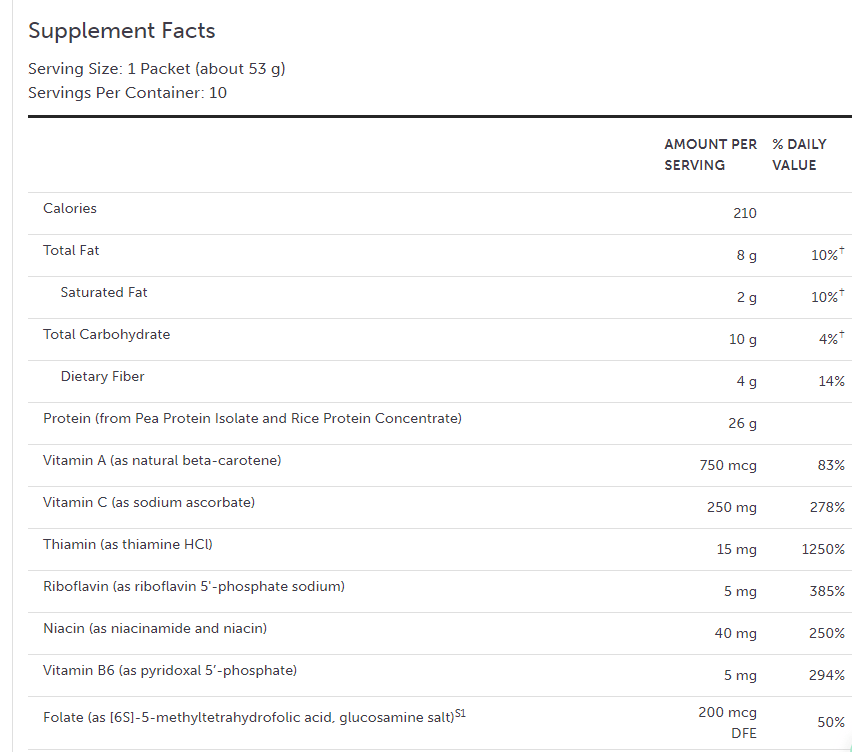Click the Vitamin B6 pyridoxal 5'-phosphate label
This screenshot has width=852, height=752.
(170, 671)
